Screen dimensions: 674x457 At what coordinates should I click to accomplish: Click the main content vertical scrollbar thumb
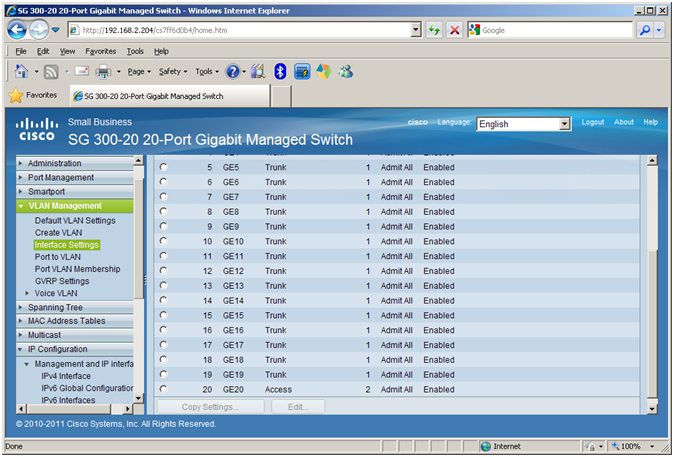click(652, 322)
